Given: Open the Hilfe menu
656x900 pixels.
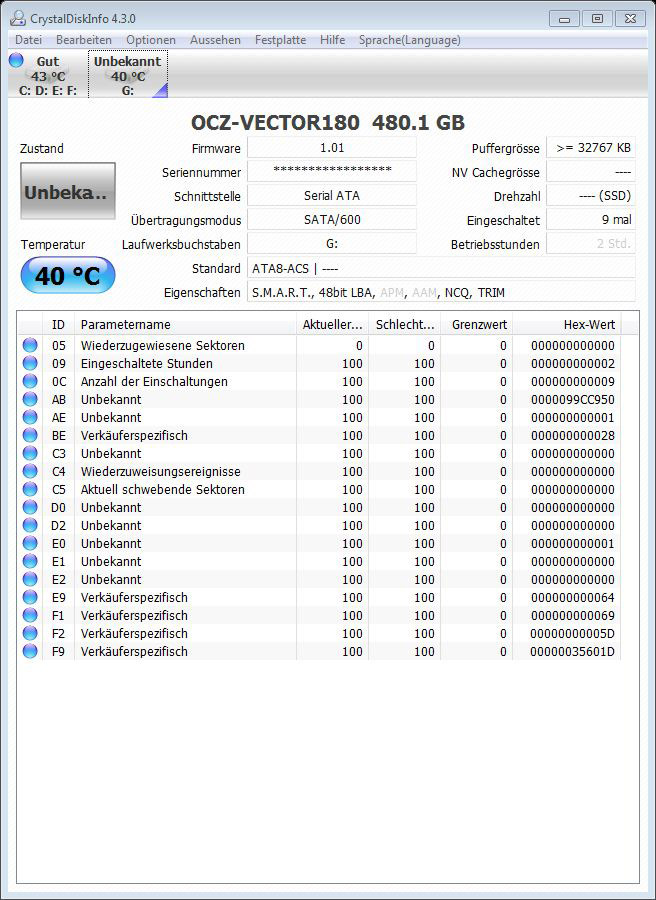Looking at the screenshot, I should pyautogui.click(x=332, y=40).
